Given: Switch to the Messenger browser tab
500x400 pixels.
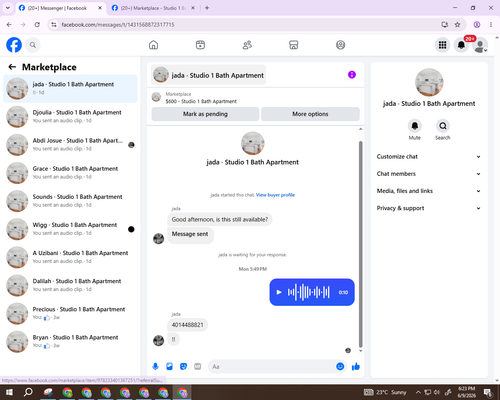Looking at the screenshot, I should [57, 8].
